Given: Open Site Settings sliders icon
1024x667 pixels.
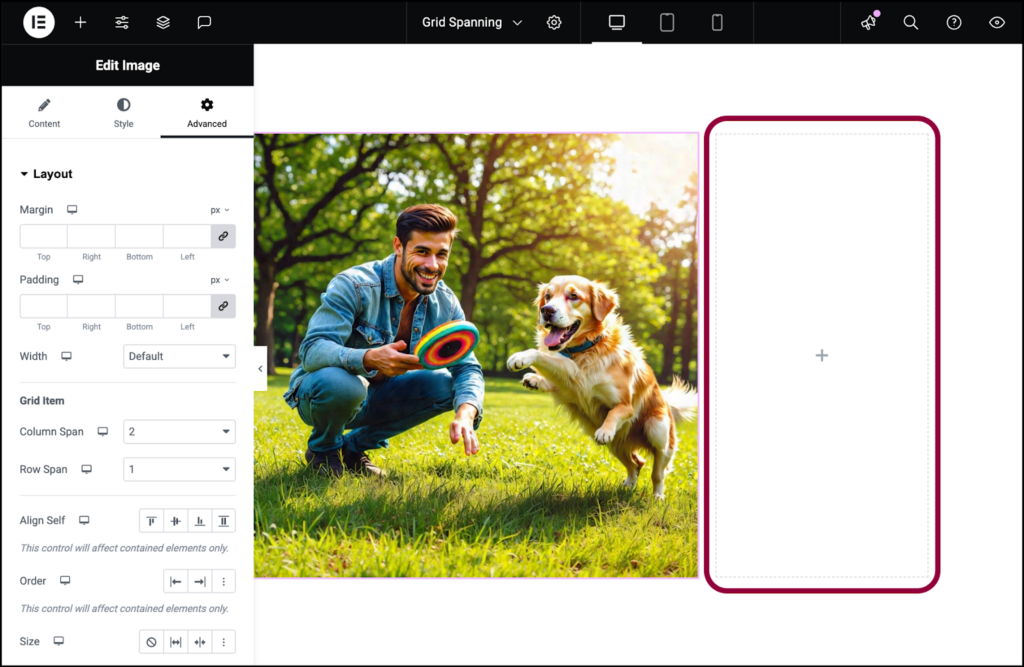Looking at the screenshot, I should click(121, 22).
